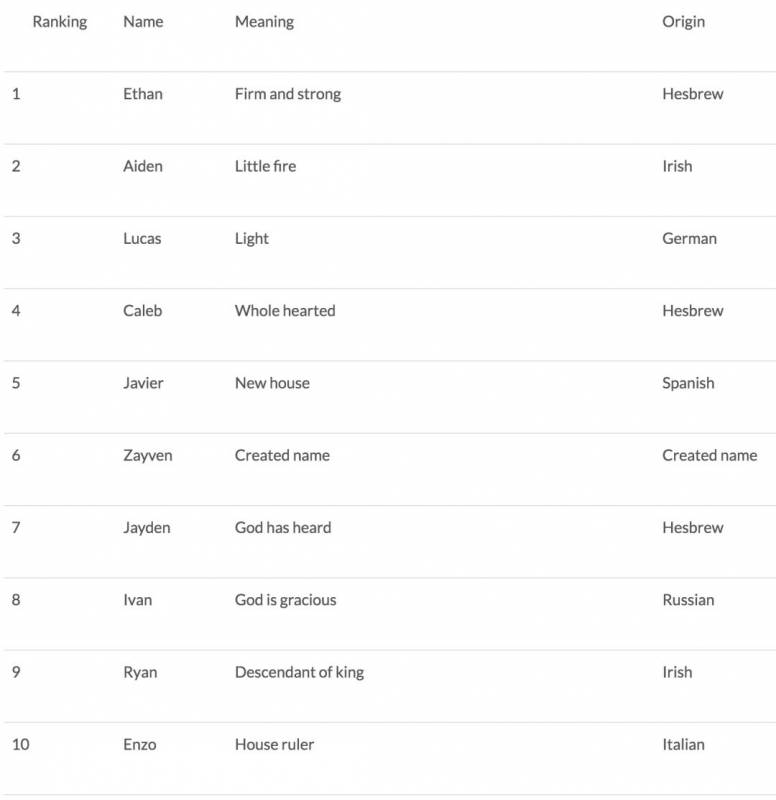Click the name Ivan
The width and height of the screenshot is (776, 800).
pyautogui.click(x=138, y=600)
